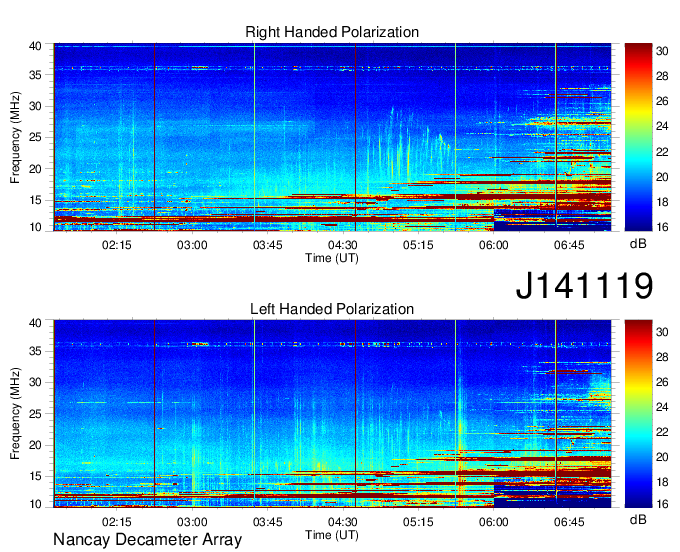680x552 pixels.
Task: Click the Left Handed plot's color scale bar
Action: click(x=638, y=414)
